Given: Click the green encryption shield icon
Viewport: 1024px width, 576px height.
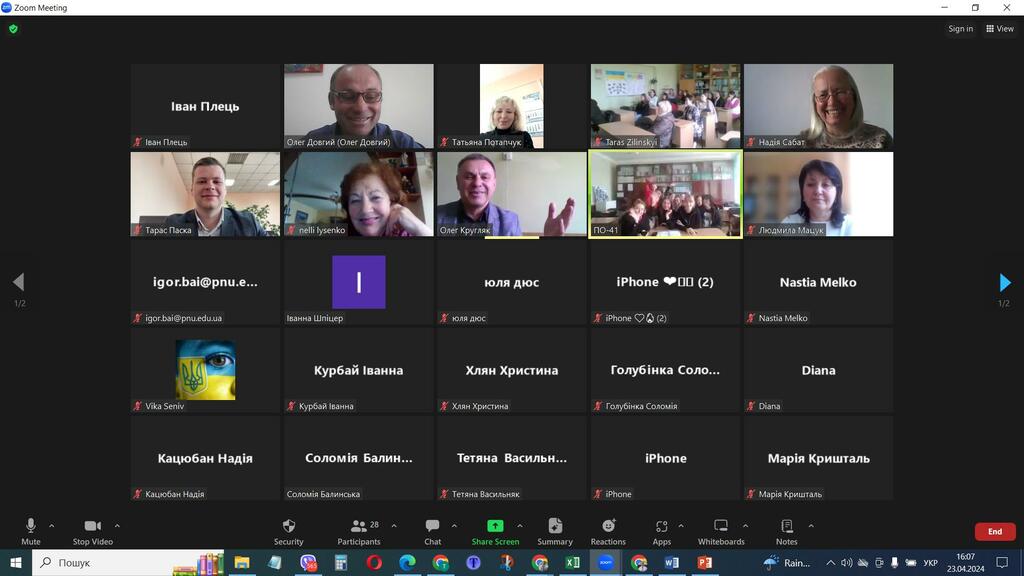Looking at the screenshot, I should [13, 29].
